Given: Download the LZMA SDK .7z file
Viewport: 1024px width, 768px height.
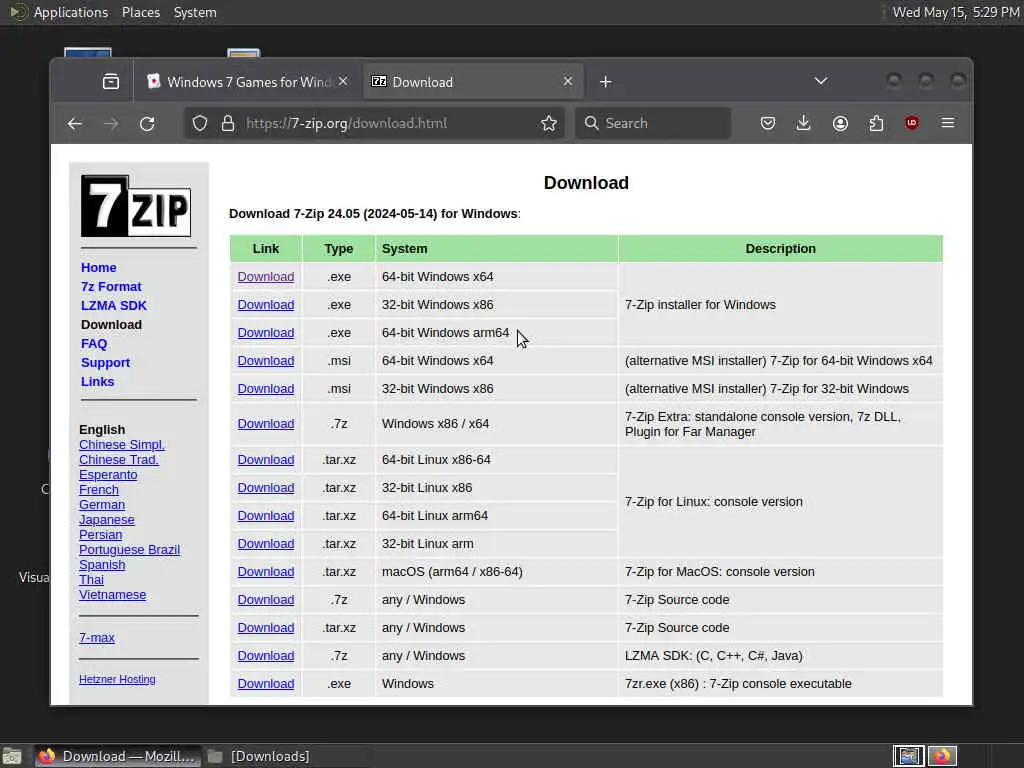Looking at the screenshot, I should [266, 656].
